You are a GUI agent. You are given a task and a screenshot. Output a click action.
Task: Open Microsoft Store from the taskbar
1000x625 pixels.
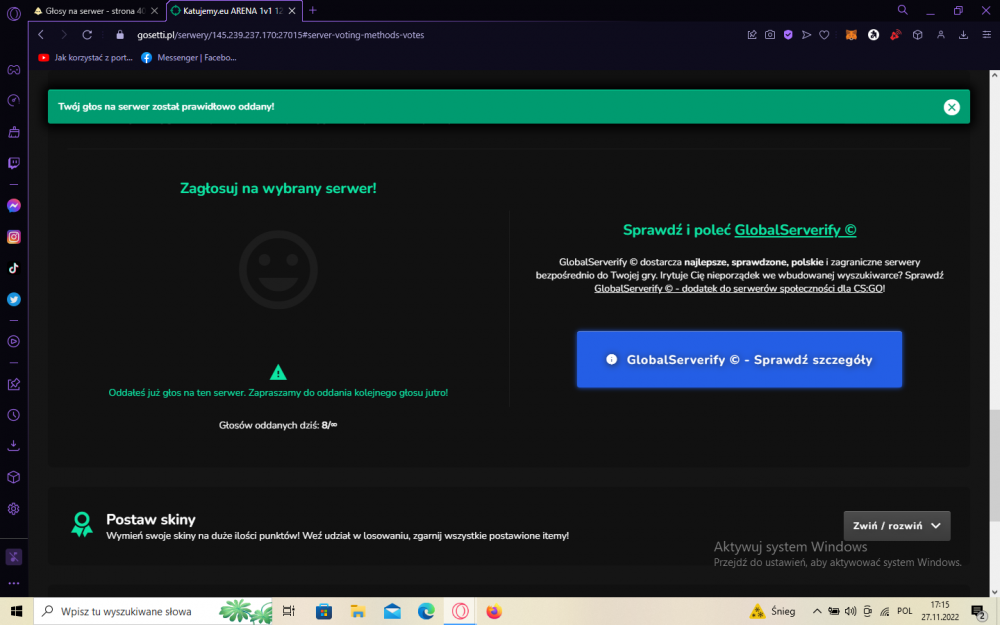click(323, 611)
